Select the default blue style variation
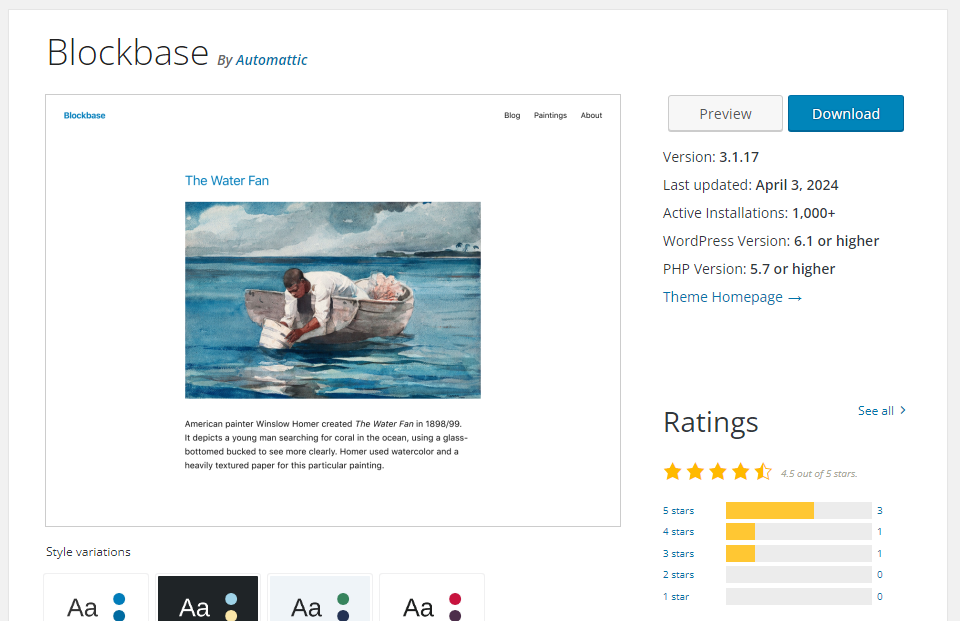The image size is (960, 621). 96,598
